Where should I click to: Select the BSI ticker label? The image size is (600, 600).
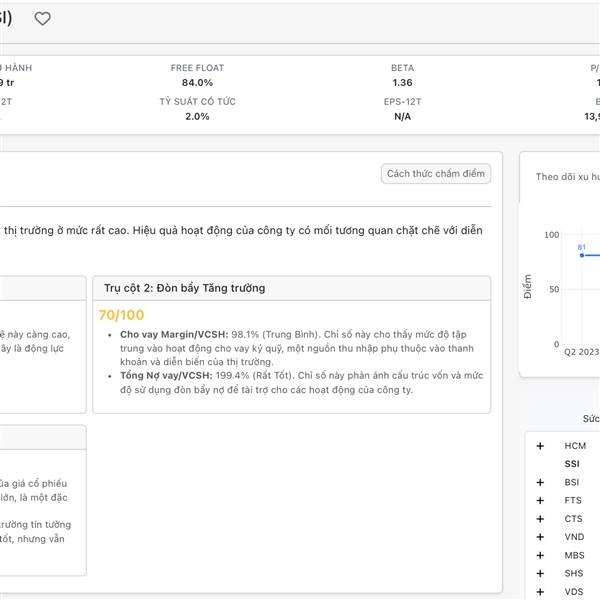[572, 482]
